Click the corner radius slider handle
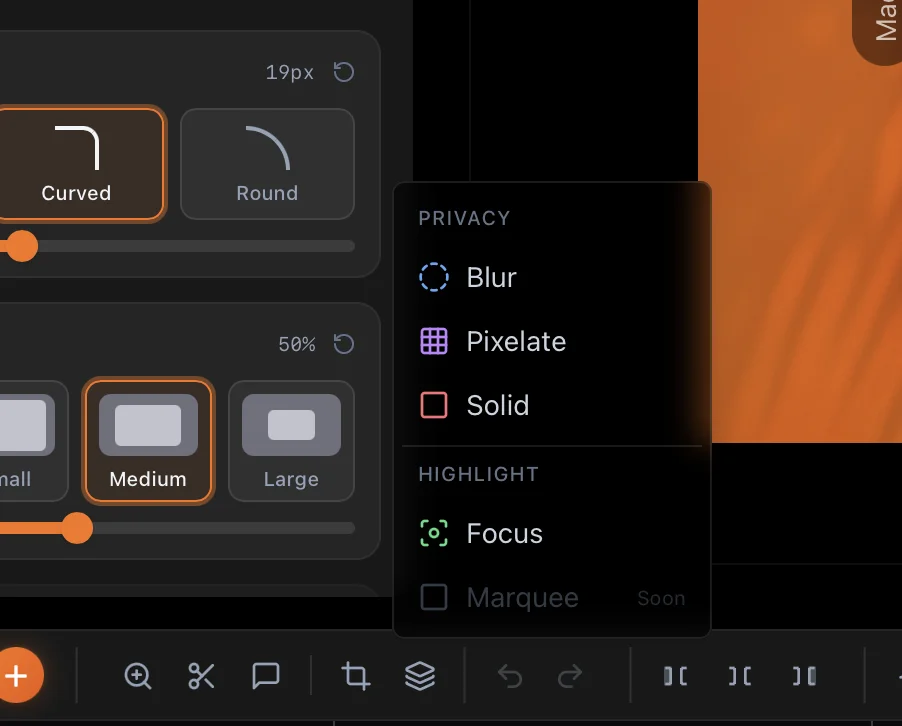 click(22, 246)
